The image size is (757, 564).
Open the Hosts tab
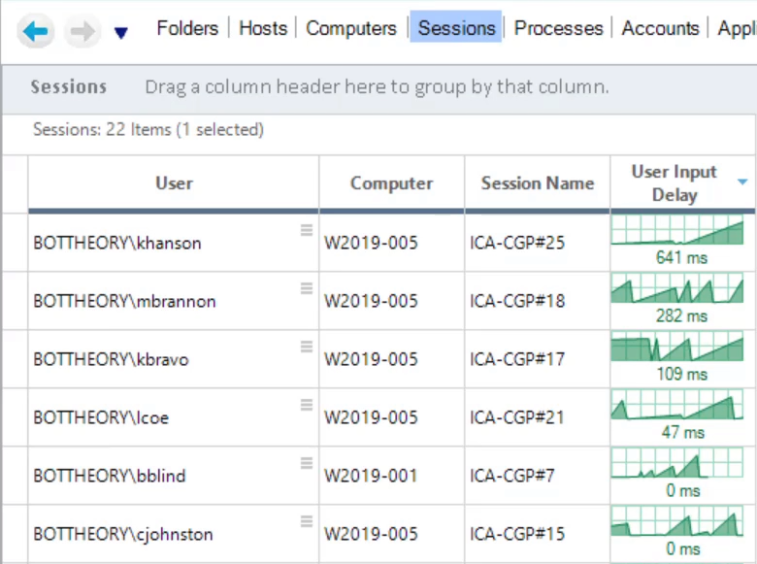point(263,28)
